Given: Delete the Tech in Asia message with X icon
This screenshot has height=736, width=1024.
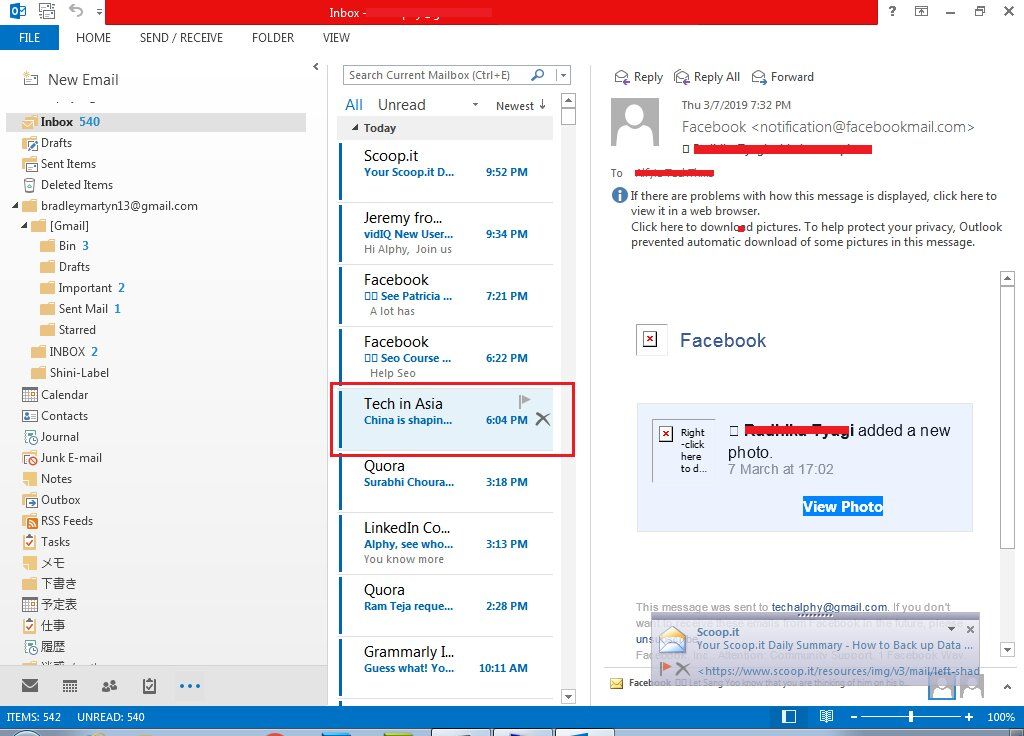Looking at the screenshot, I should (543, 419).
